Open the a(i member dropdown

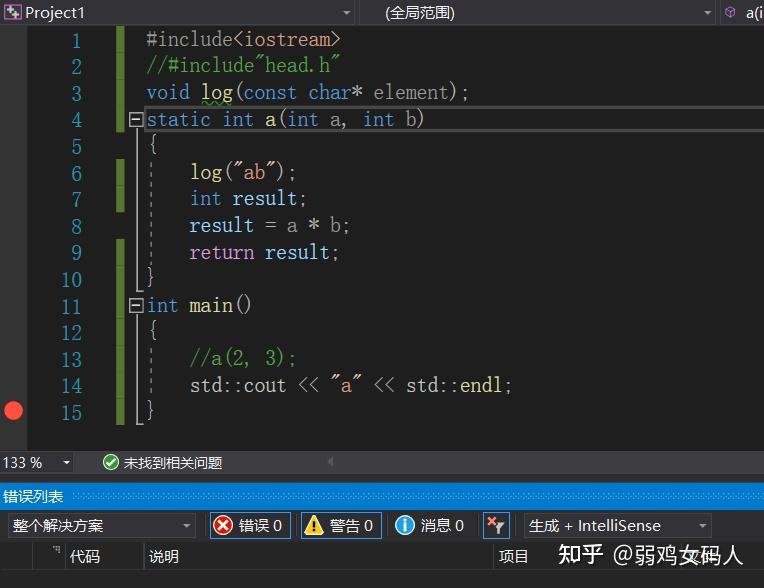coord(743,12)
